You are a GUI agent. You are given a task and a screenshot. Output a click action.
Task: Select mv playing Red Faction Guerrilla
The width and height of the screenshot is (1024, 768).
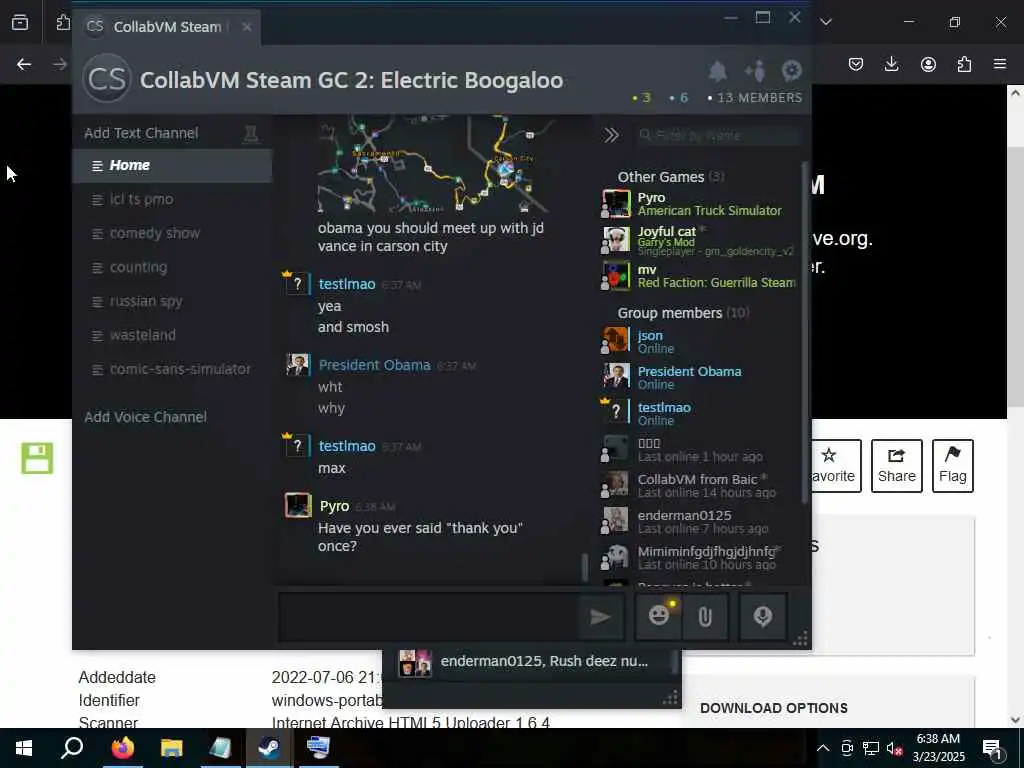[700, 276]
